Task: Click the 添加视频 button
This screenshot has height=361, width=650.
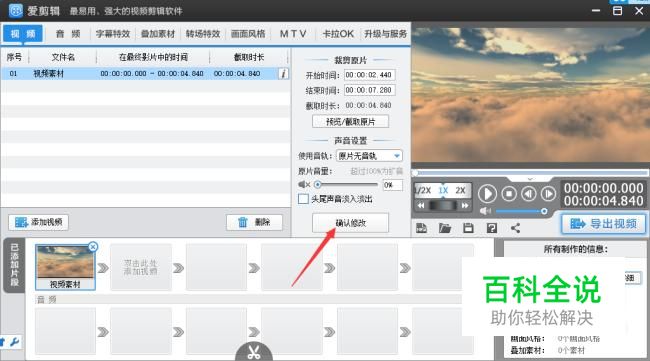Action: coord(39,223)
